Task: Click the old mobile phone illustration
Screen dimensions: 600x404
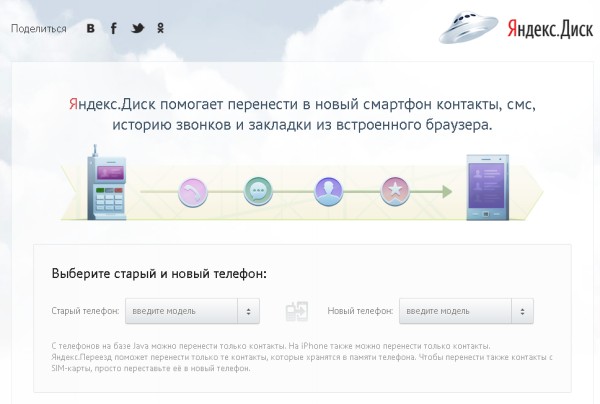Action: 107,183
